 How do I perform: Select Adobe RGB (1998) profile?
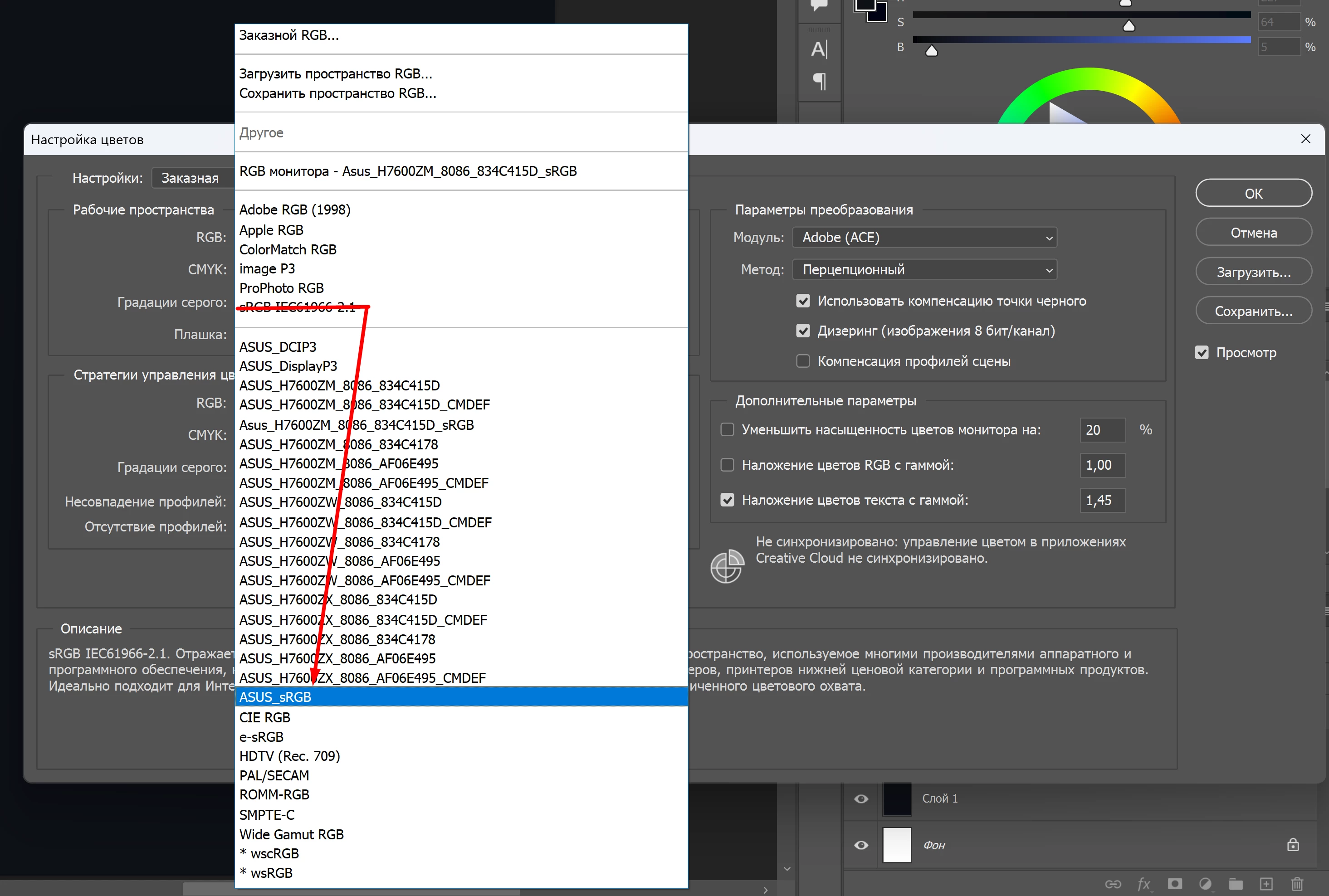461,209
